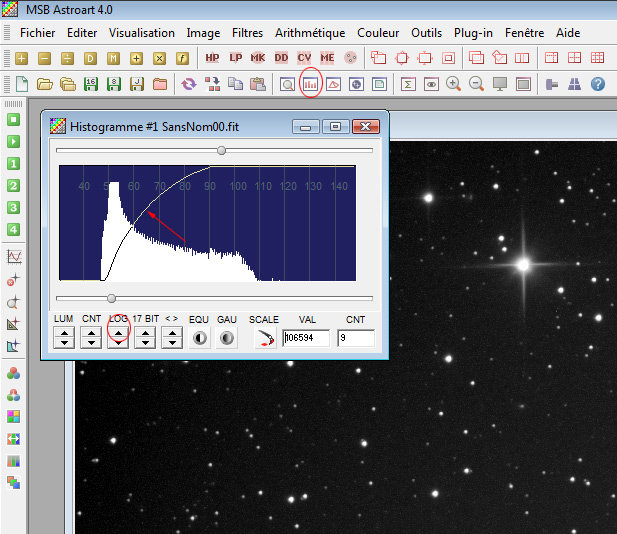The height and width of the screenshot is (534, 617).
Task: Click sidebar green button number 4
Action: point(13,230)
